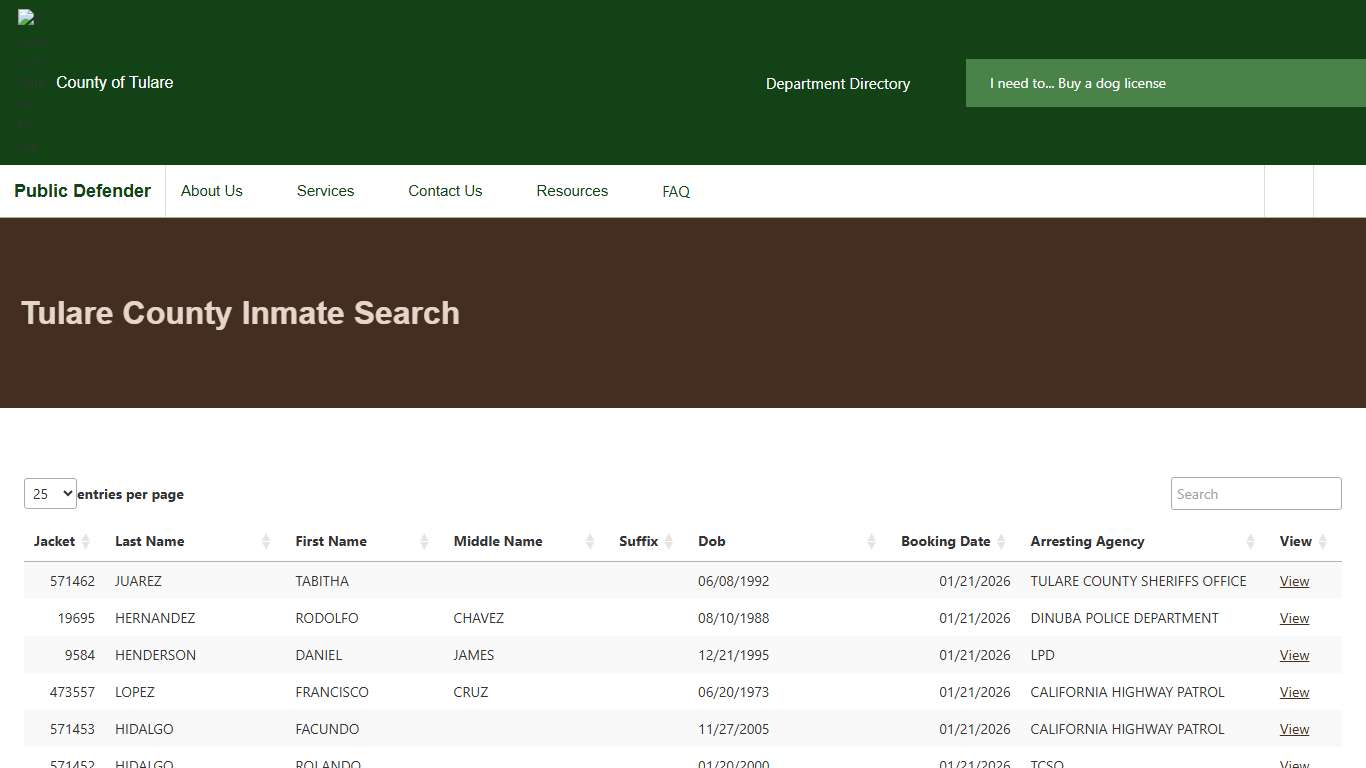Toggle sort order on the View column
Viewport: 1366px width, 768px height.
point(1325,541)
